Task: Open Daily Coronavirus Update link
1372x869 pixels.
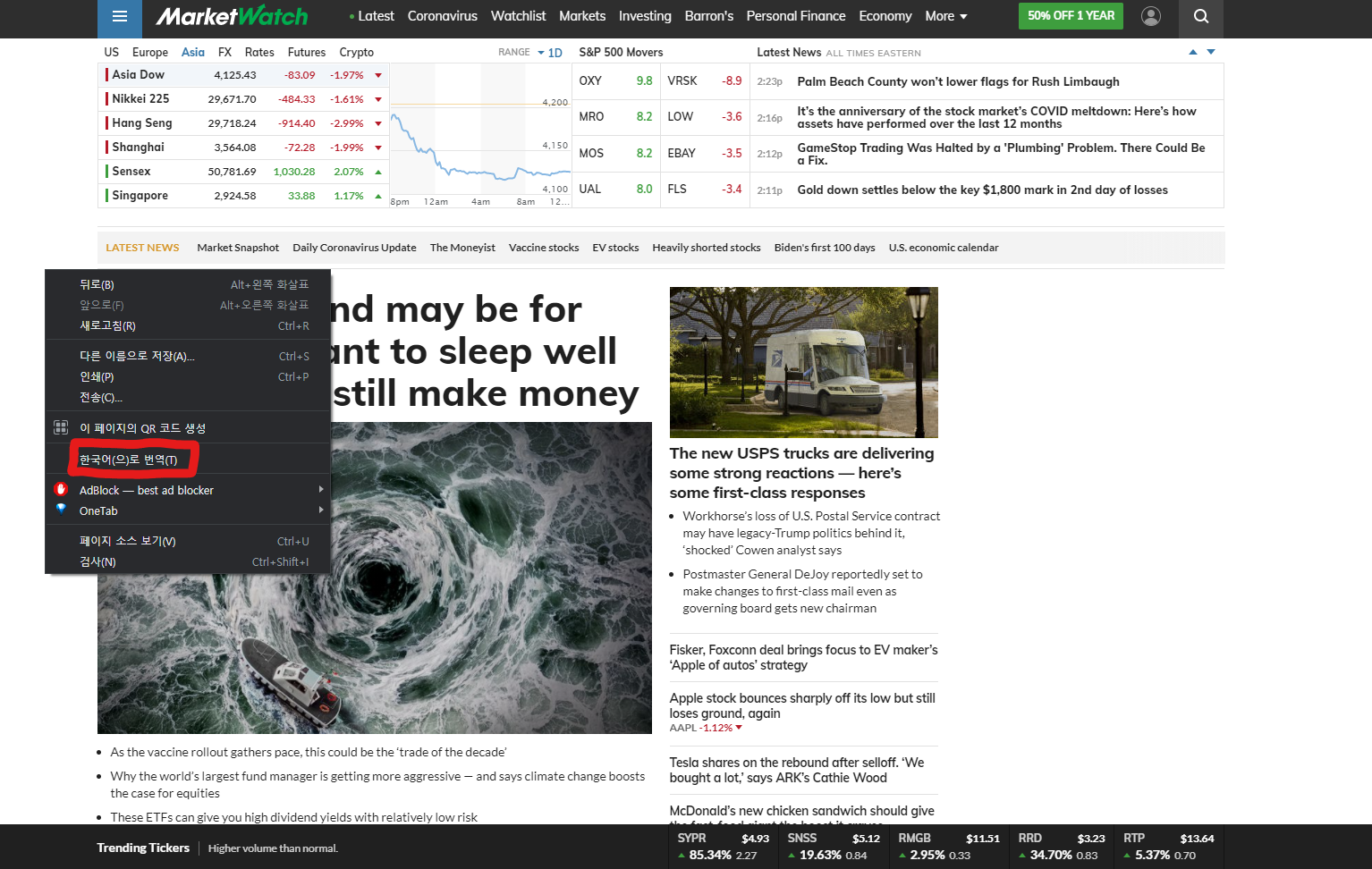Action: pyautogui.click(x=354, y=248)
